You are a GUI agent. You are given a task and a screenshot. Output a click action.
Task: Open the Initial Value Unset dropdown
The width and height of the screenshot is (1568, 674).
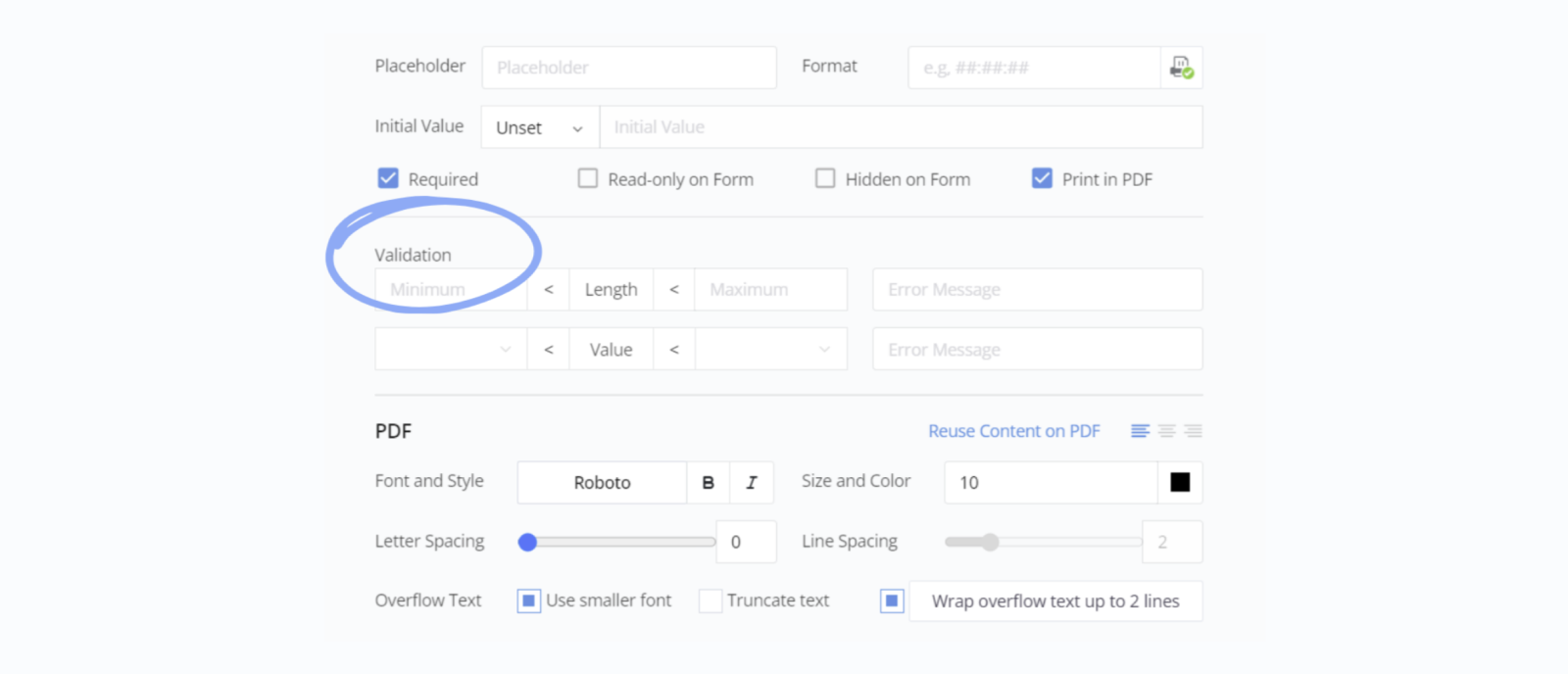click(x=540, y=128)
